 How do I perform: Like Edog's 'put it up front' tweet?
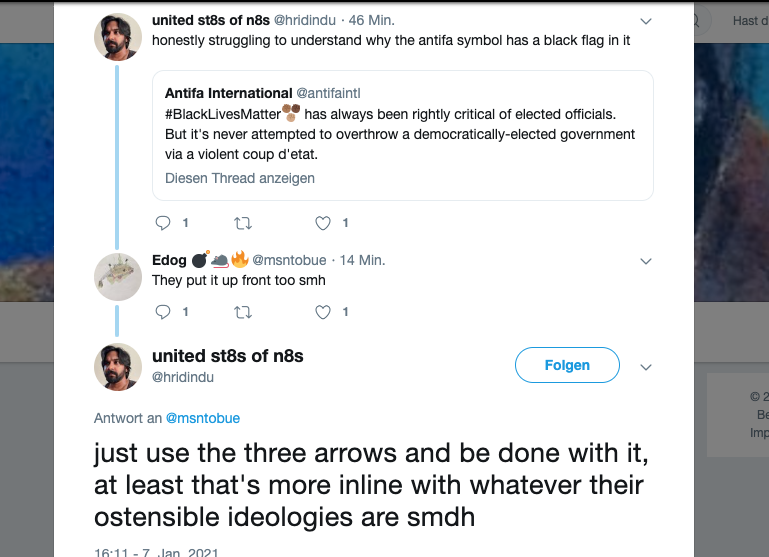[x=322, y=312]
